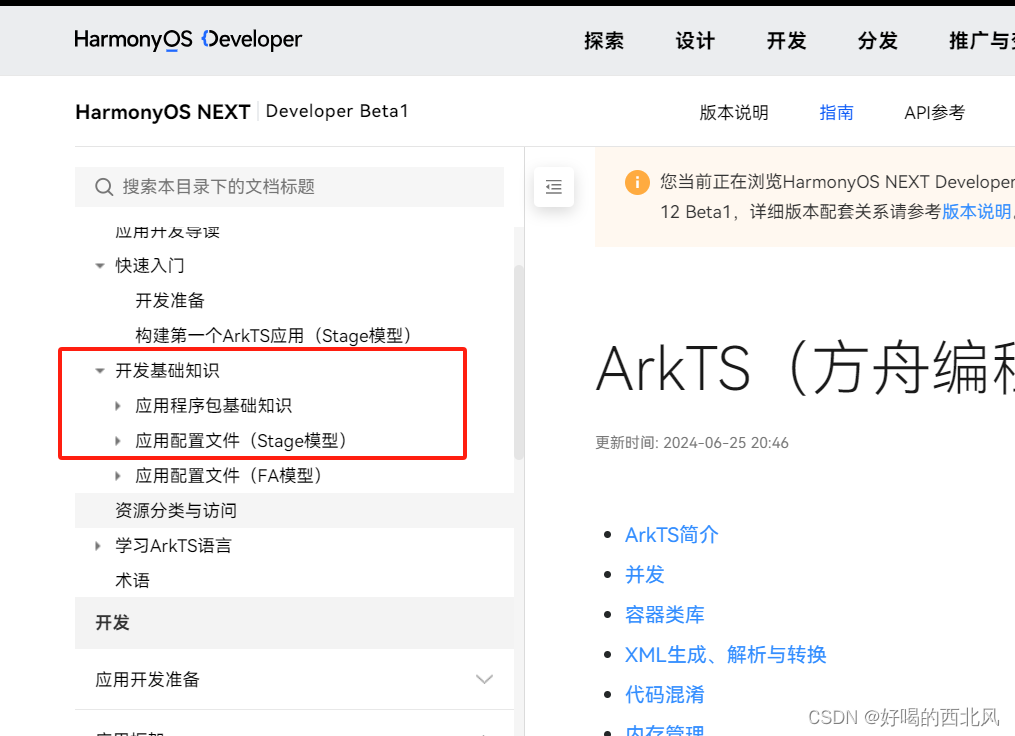Follow the 版本说明 link in the notice

977,212
